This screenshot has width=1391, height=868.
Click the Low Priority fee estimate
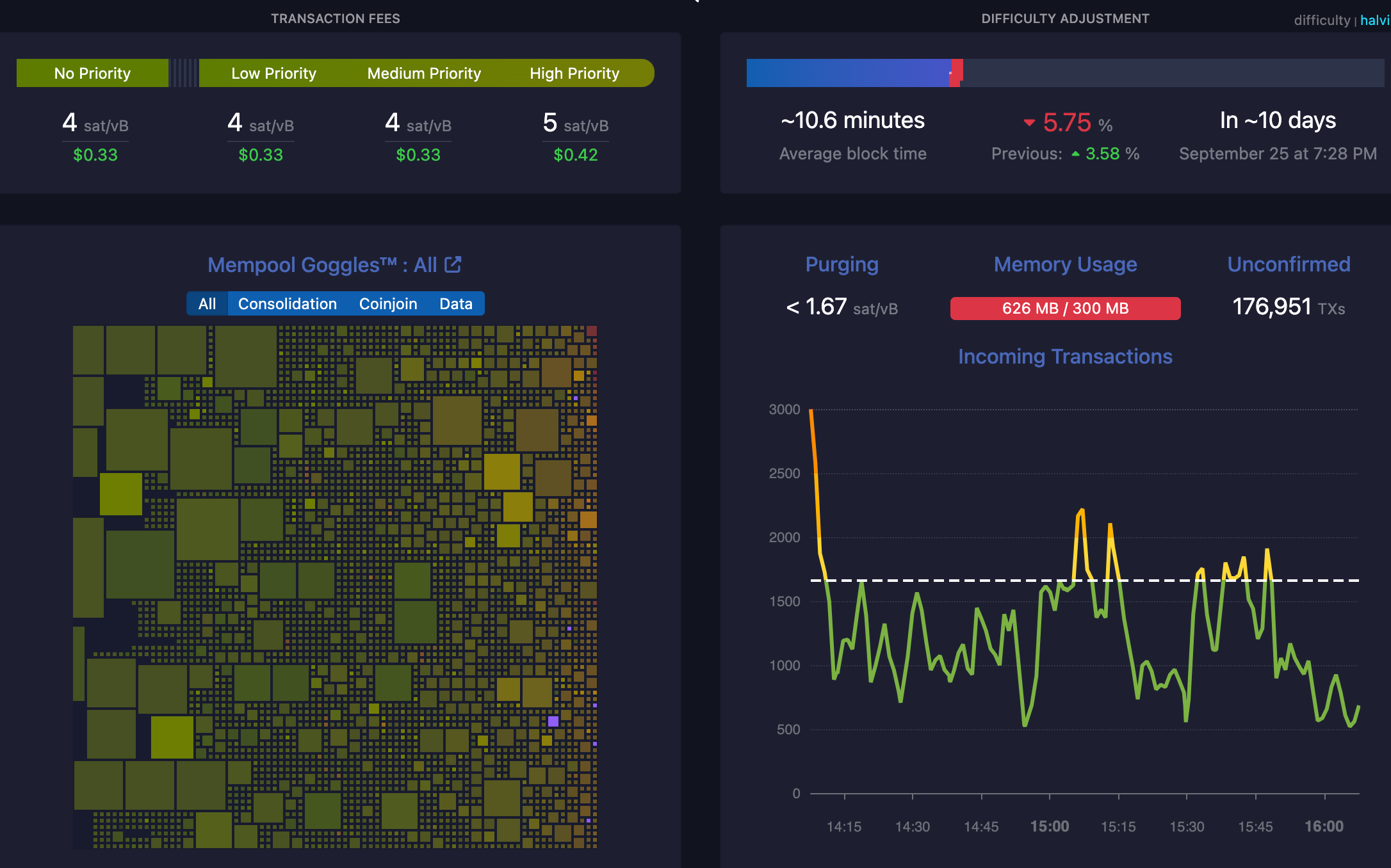coord(260,124)
